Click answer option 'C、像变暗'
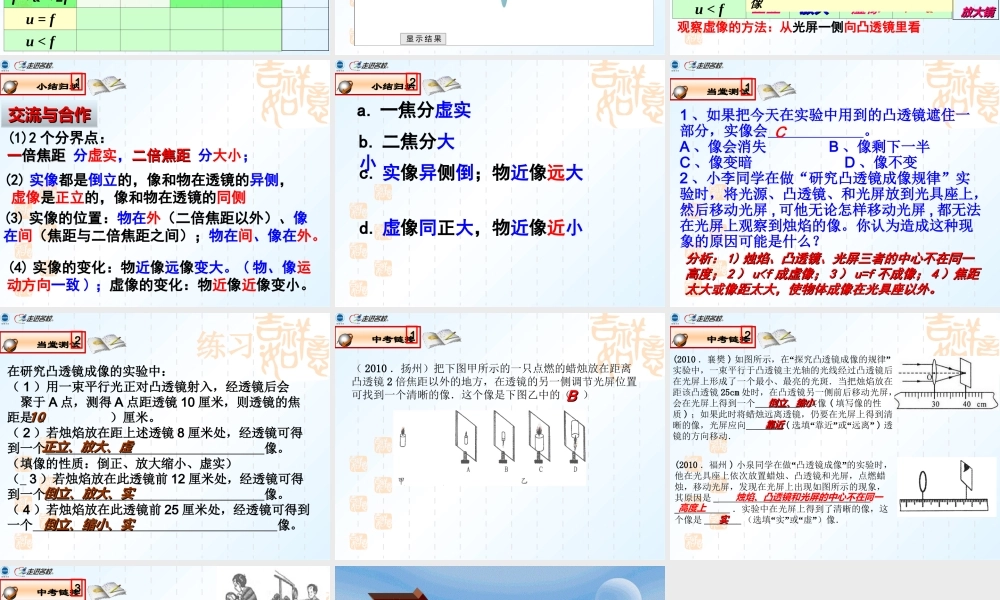Screen dimensions: 1000x600 pos(716,163)
